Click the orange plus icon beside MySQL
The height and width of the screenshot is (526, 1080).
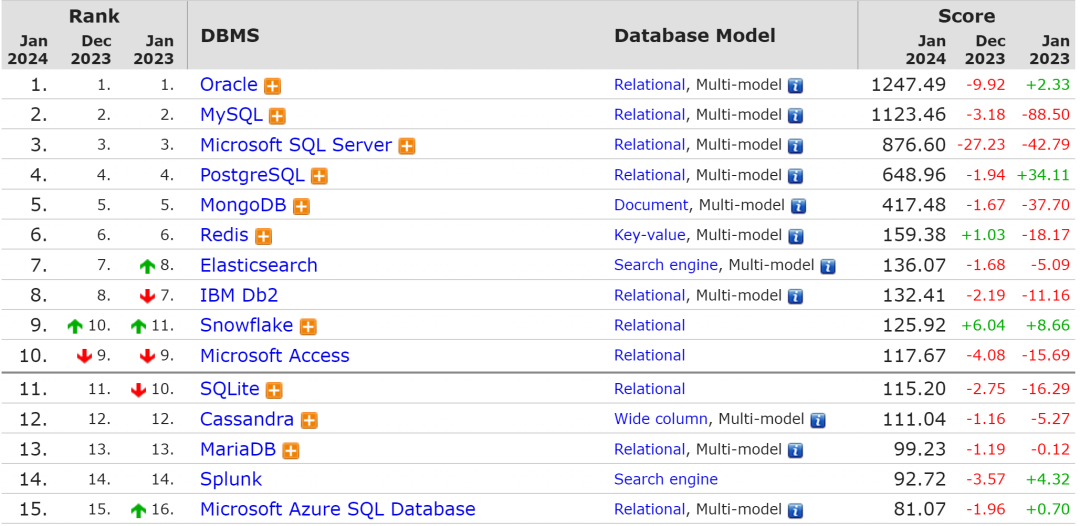coord(277,116)
